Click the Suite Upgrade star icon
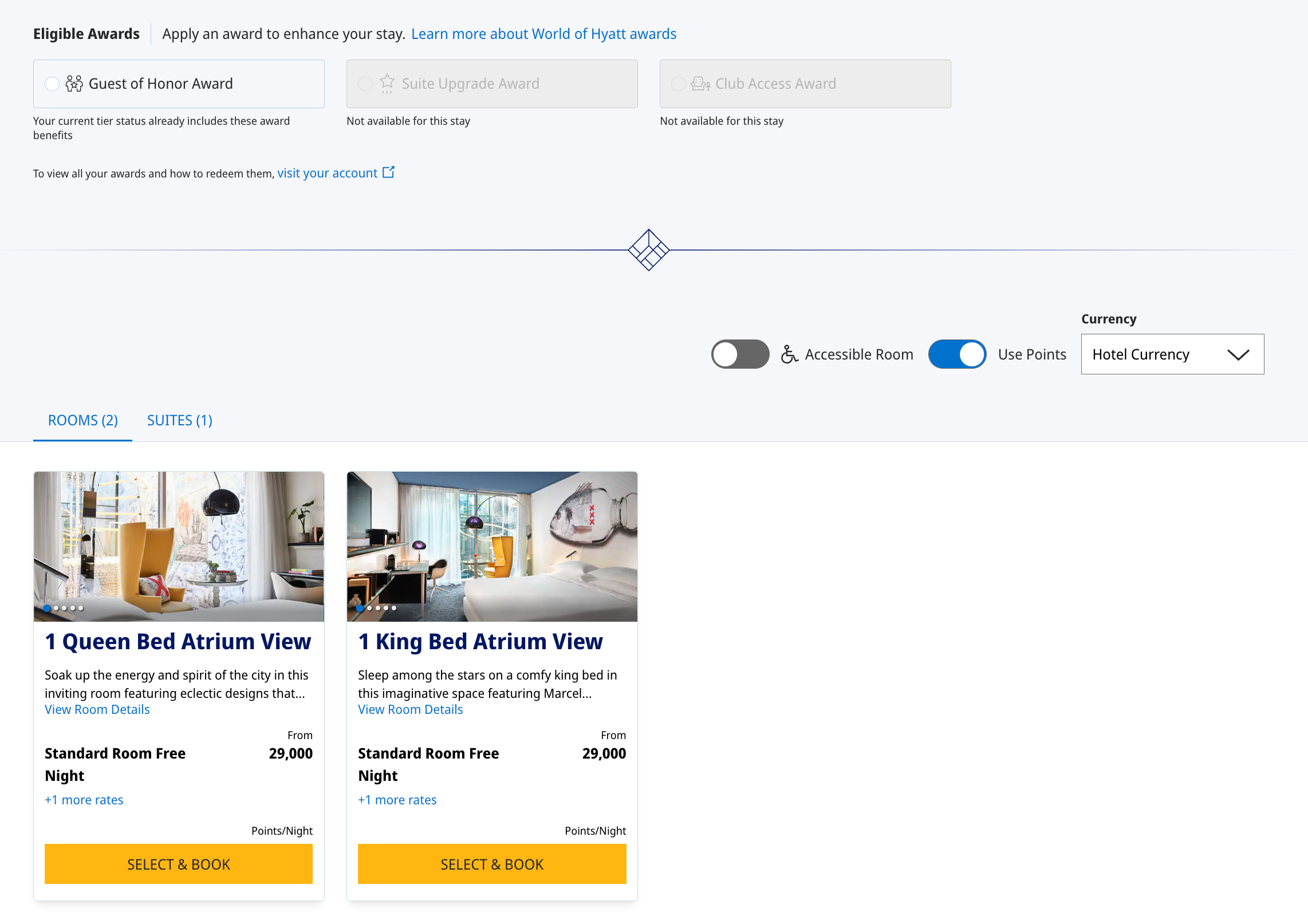1308x924 pixels. tap(387, 84)
